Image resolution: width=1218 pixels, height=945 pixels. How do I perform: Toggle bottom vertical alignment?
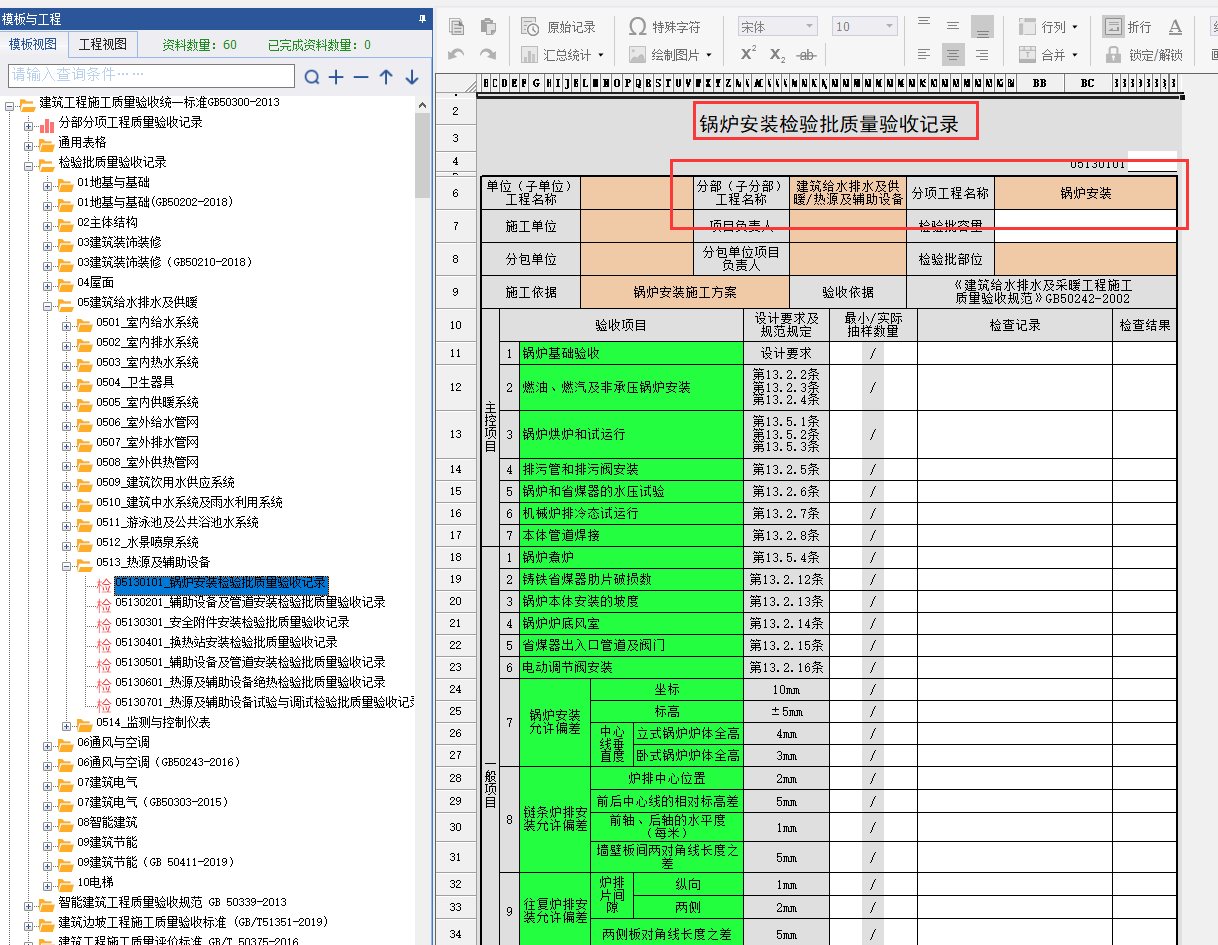coord(982,27)
